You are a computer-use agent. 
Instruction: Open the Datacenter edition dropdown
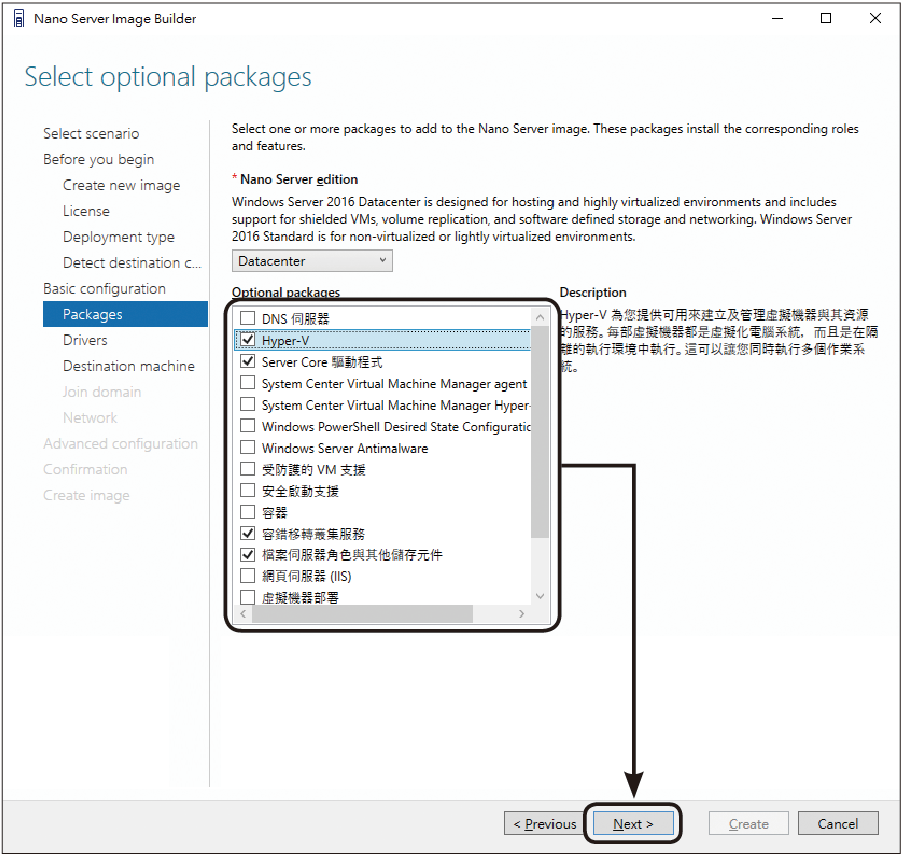312,261
